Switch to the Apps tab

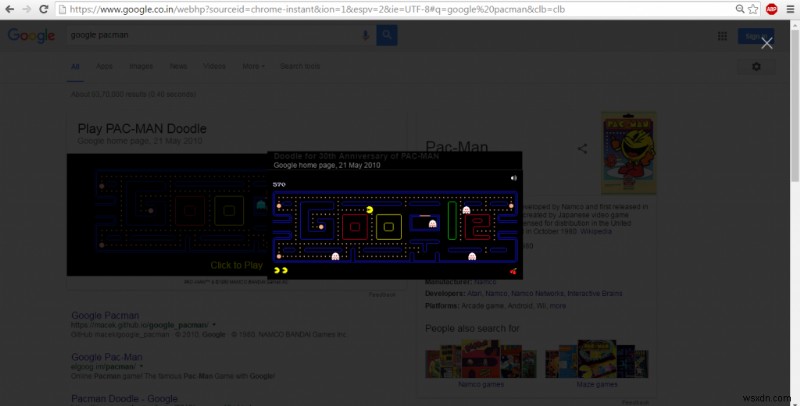pos(104,66)
